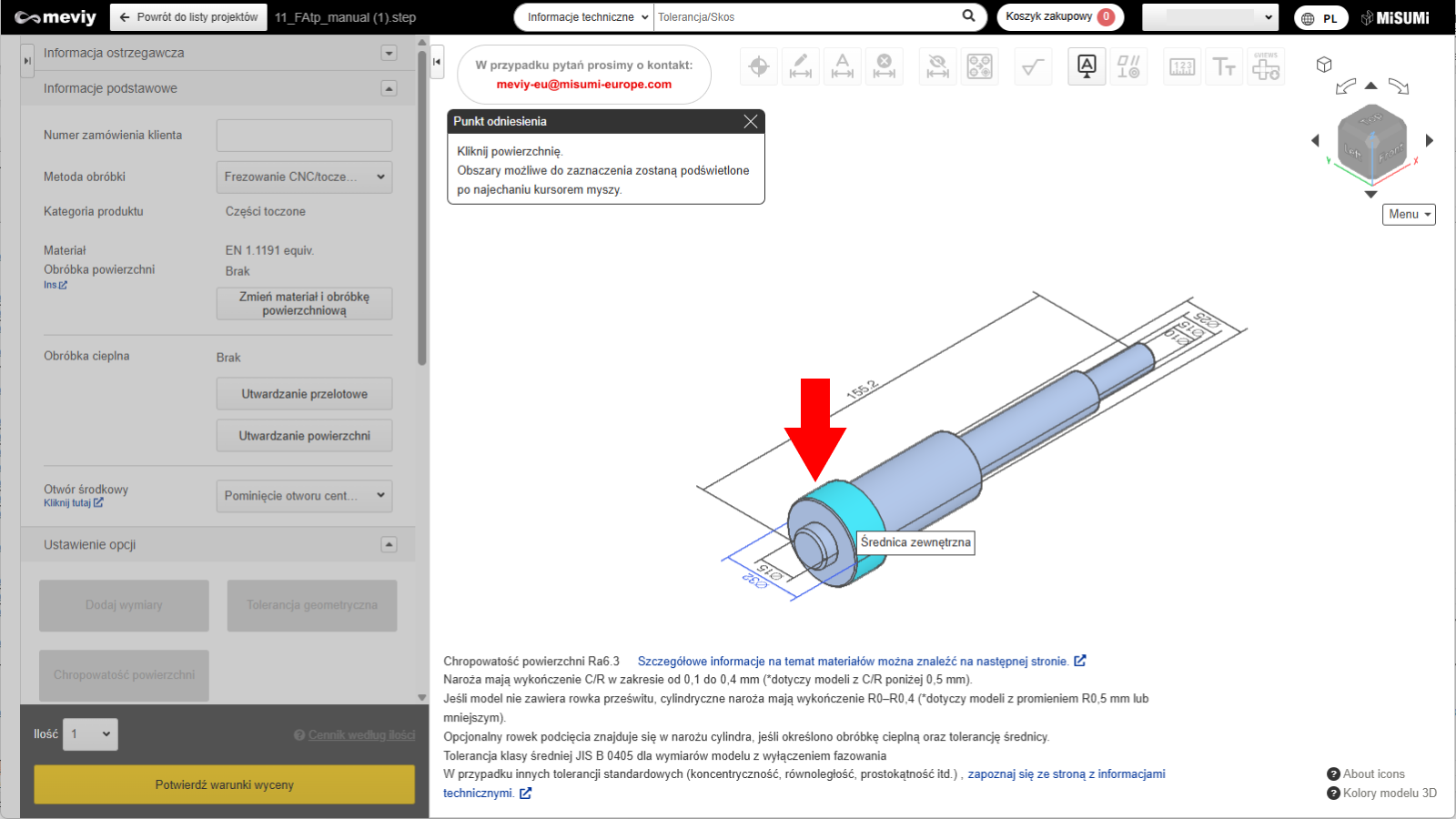The height and width of the screenshot is (819, 1456).
Task: Open the PL language selector
Action: point(1320,18)
